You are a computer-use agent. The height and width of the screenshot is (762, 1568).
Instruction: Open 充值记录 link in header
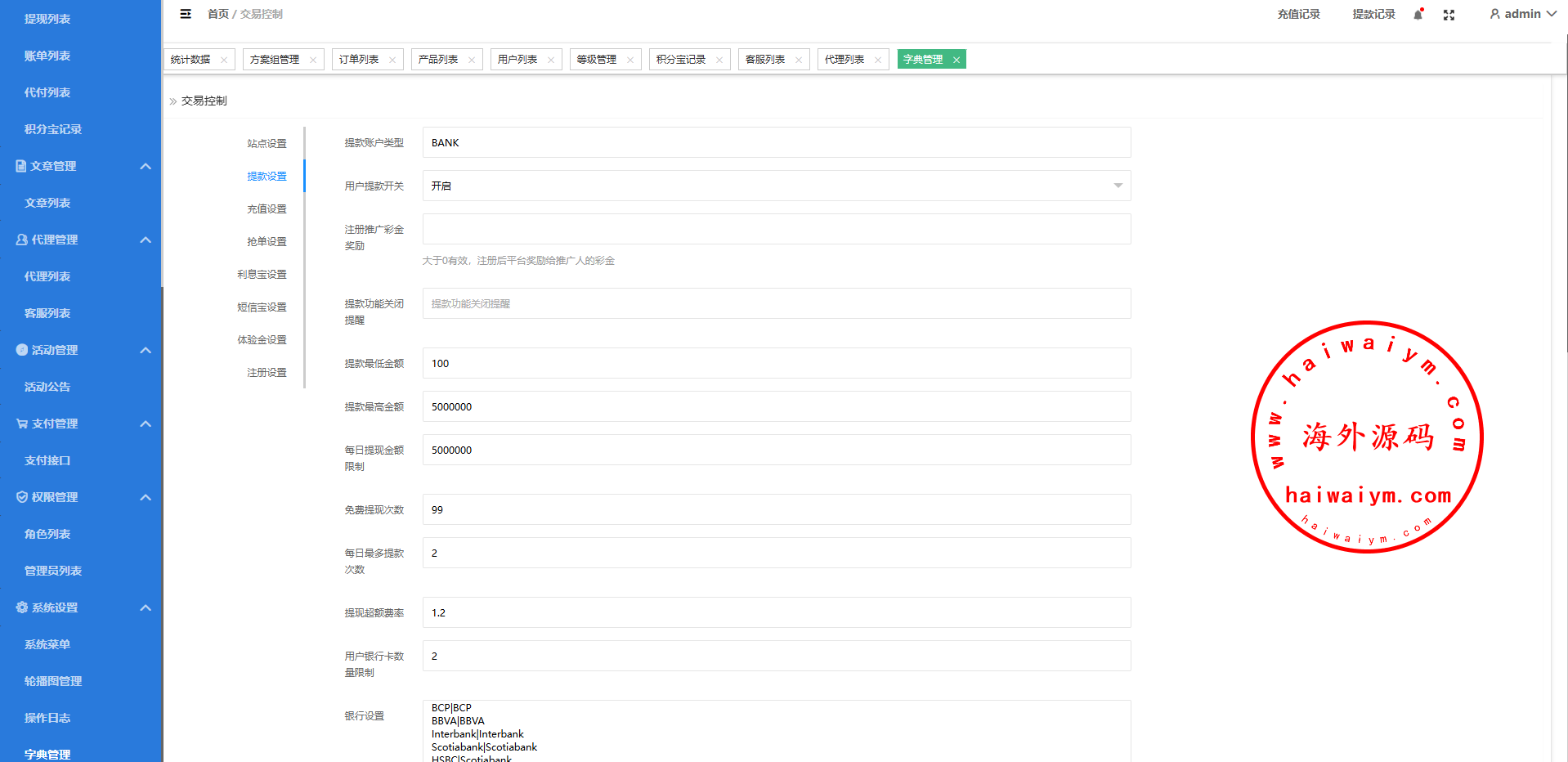[x=1298, y=15]
